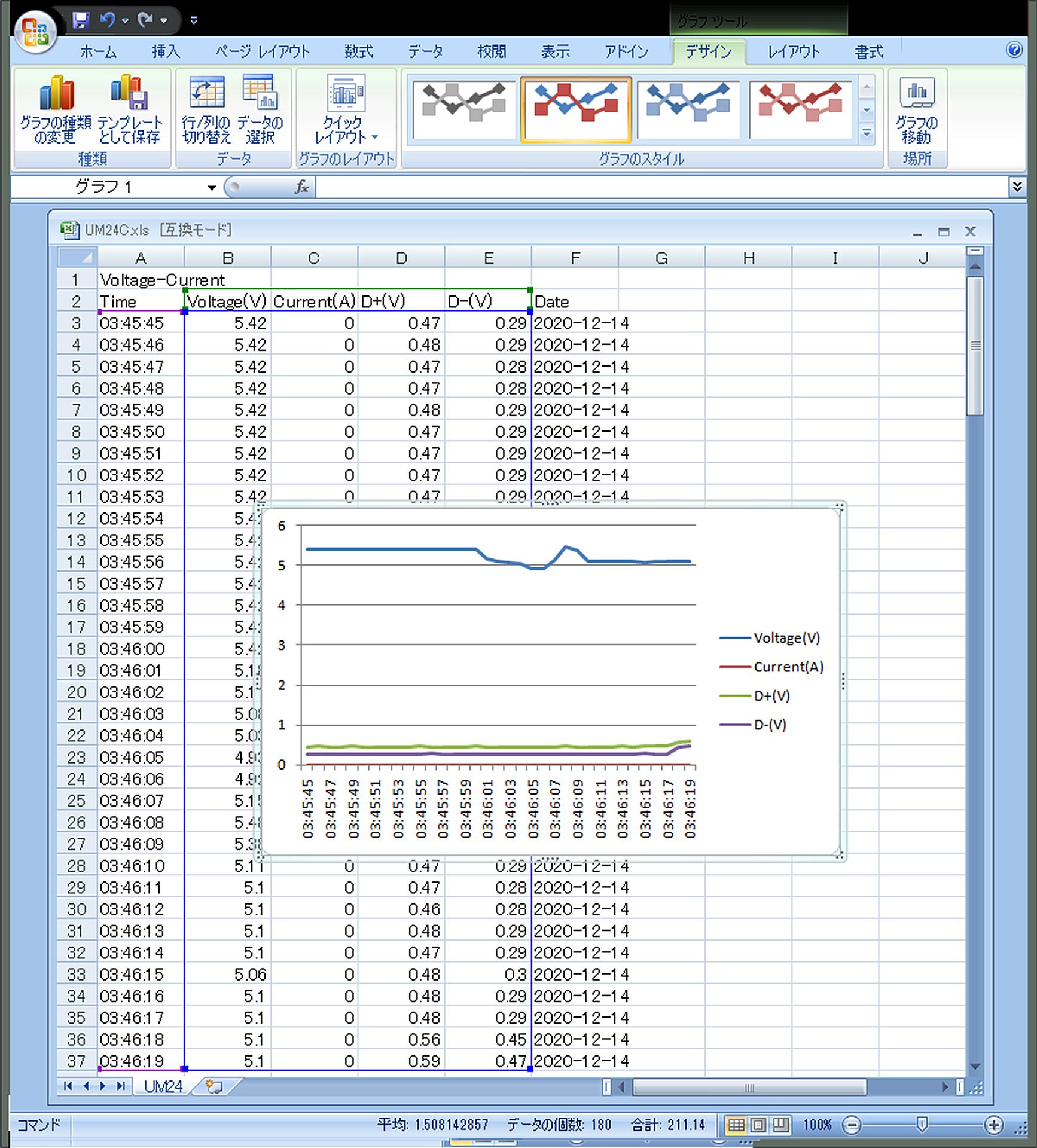1037x1148 pixels.
Task: Apply the blue and red chart style
Action: coord(576,108)
